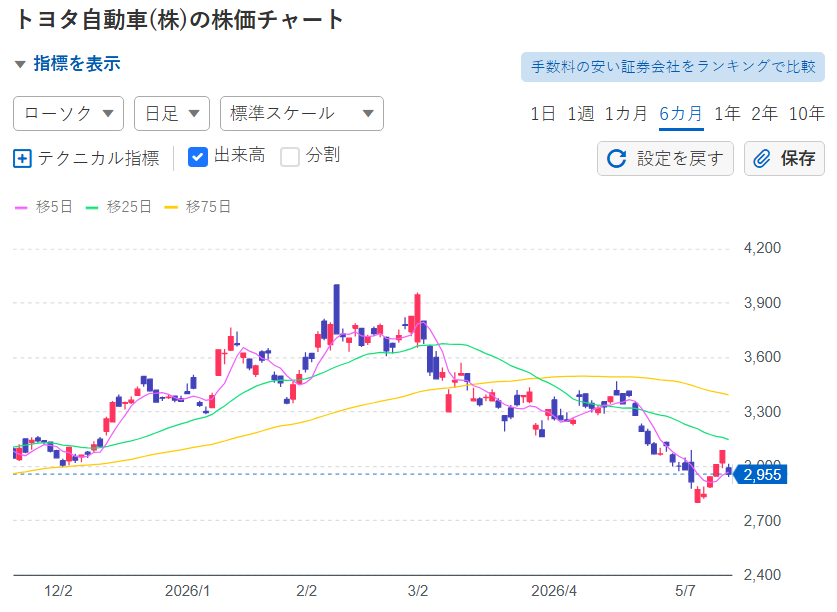The width and height of the screenshot is (837, 612).
Task: Click the 3,300 price axis label
Action: pyautogui.click(x=762, y=412)
